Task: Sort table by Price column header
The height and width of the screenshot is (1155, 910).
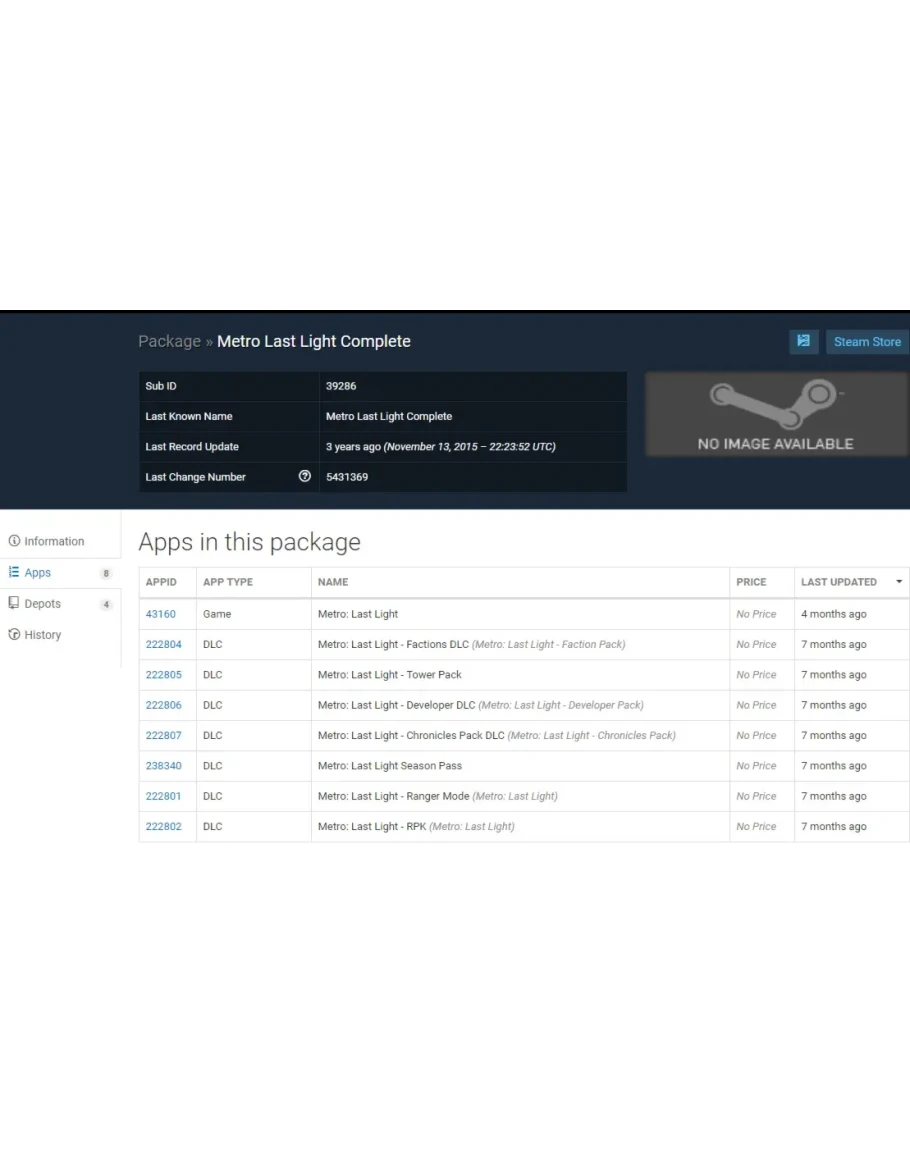Action: pyautogui.click(x=751, y=582)
